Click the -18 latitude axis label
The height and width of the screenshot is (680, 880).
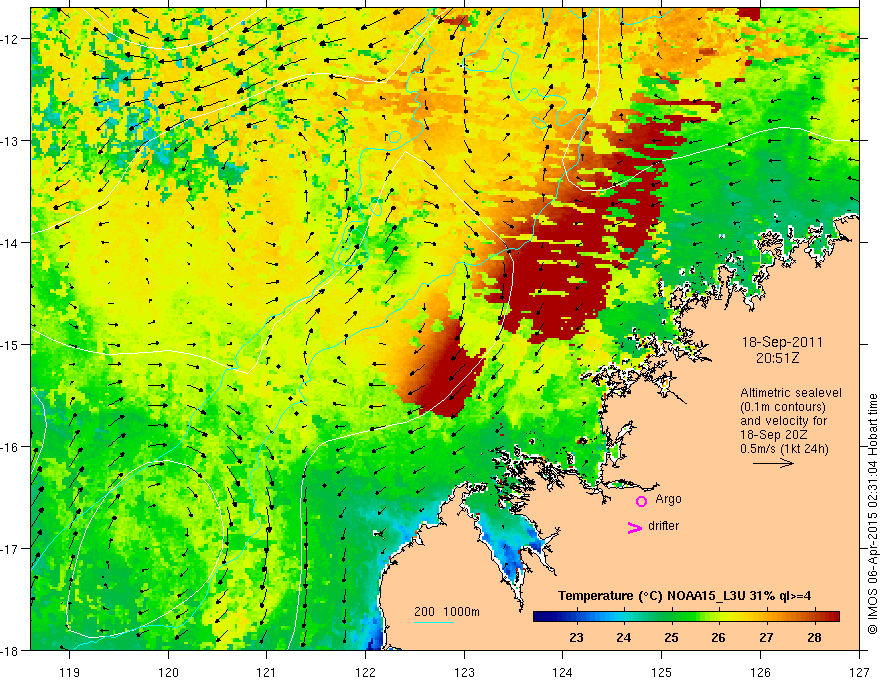pyautogui.click(x=10, y=651)
